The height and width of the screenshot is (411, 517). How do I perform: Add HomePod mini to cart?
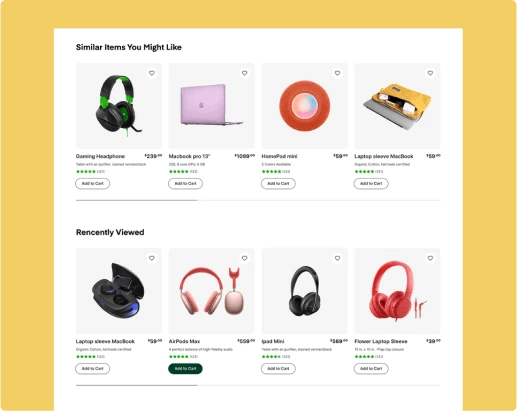pos(278,183)
